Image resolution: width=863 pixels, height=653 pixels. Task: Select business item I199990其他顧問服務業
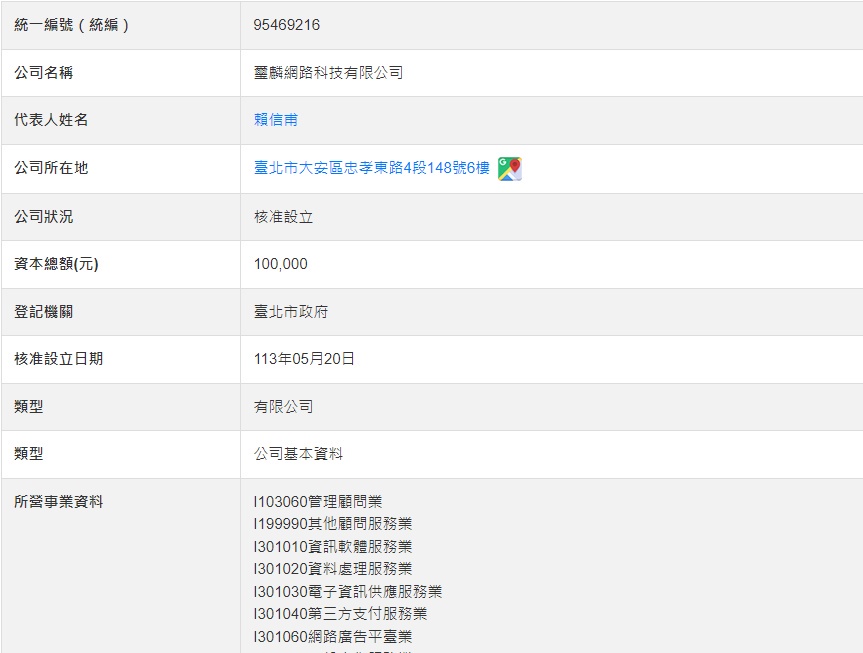(333, 524)
